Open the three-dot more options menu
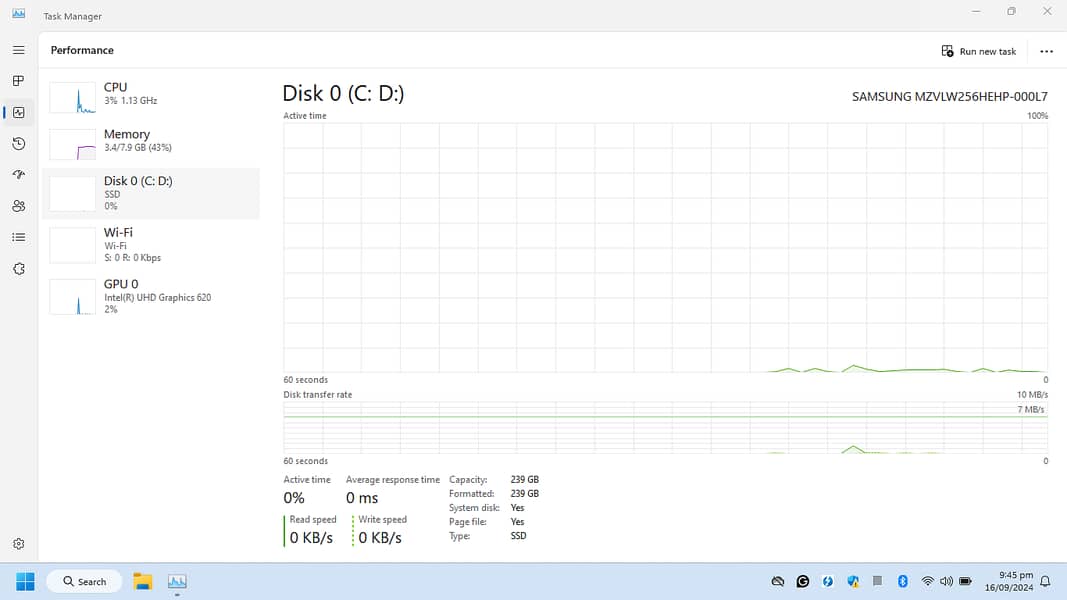The width and height of the screenshot is (1067, 600). (x=1046, y=51)
